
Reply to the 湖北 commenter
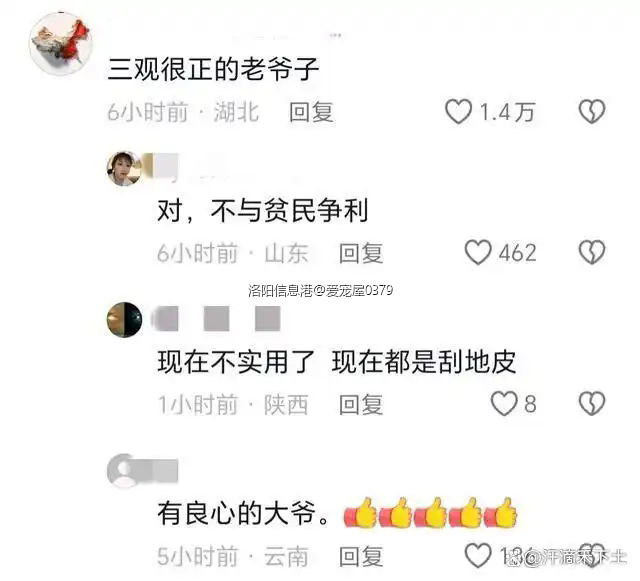(311, 112)
